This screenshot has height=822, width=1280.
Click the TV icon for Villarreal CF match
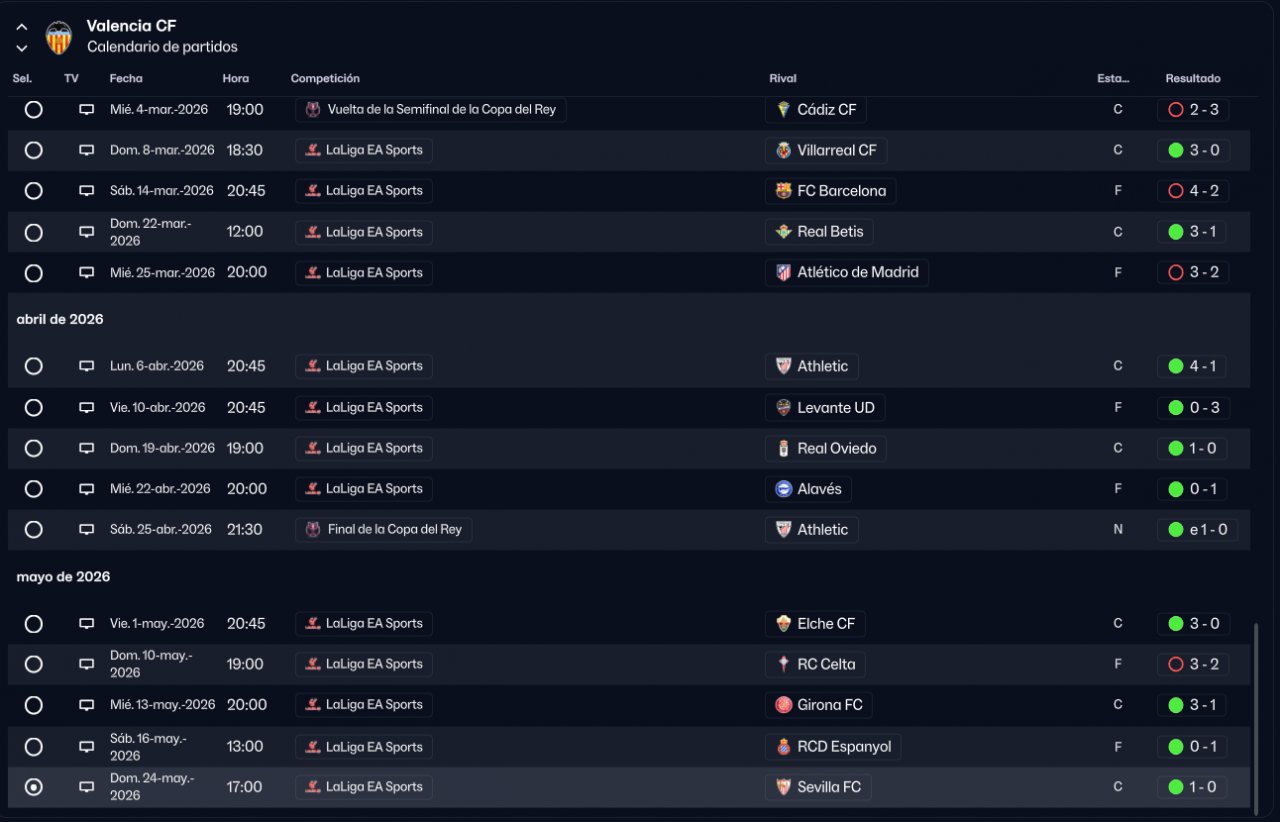(87, 150)
